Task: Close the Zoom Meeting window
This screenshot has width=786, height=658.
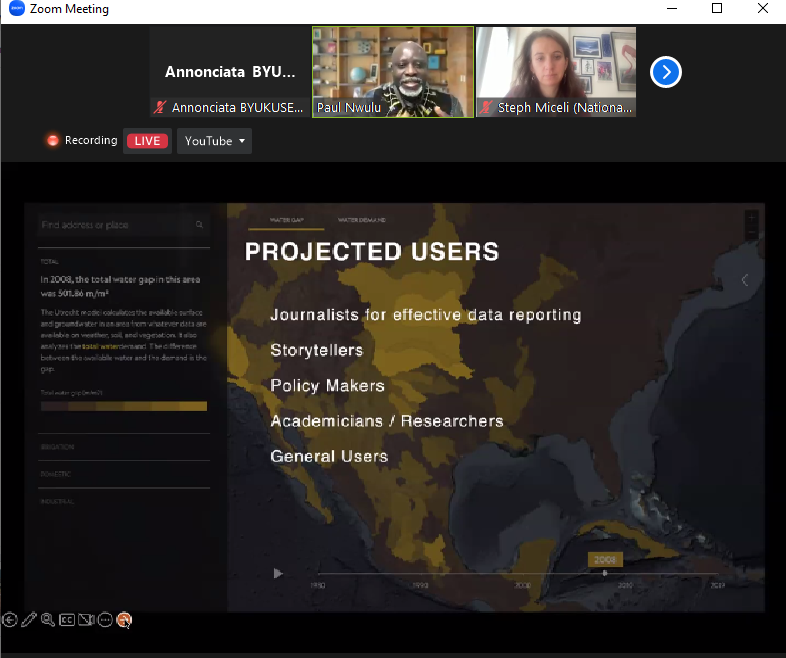Action: tap(762, 9)
